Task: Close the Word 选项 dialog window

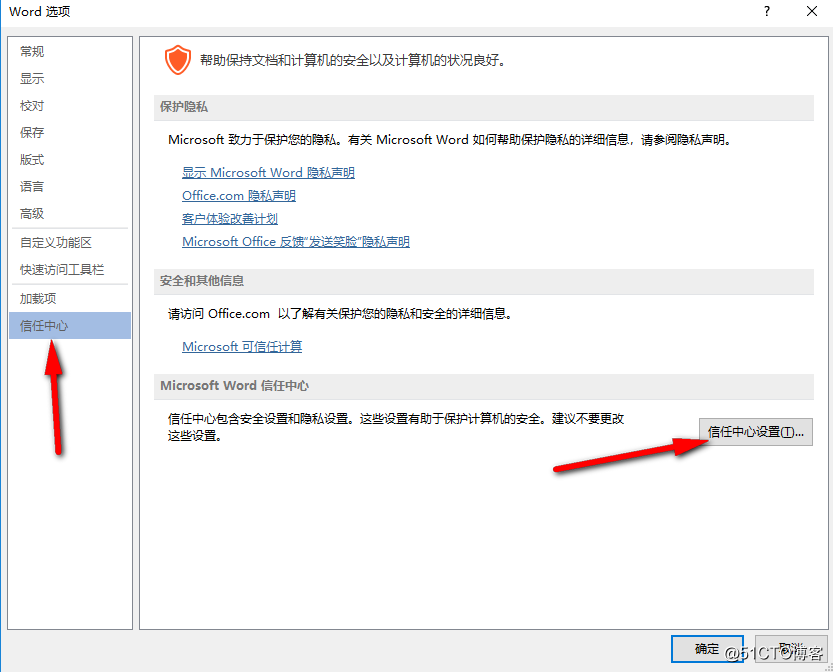Action: 812,11
